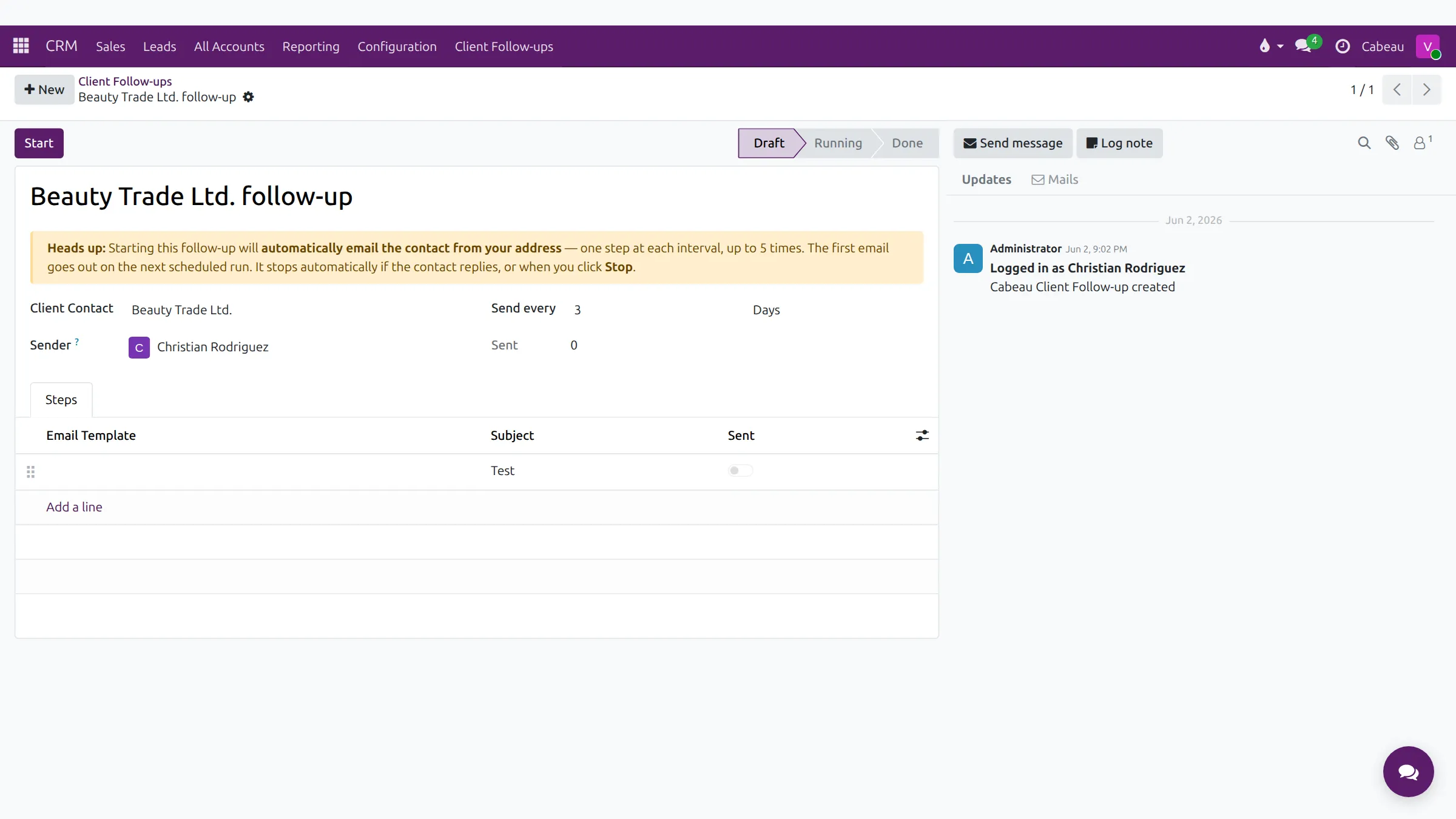
Task: Click Christian Rodriguez sender avatar
Action: (139, 348)
